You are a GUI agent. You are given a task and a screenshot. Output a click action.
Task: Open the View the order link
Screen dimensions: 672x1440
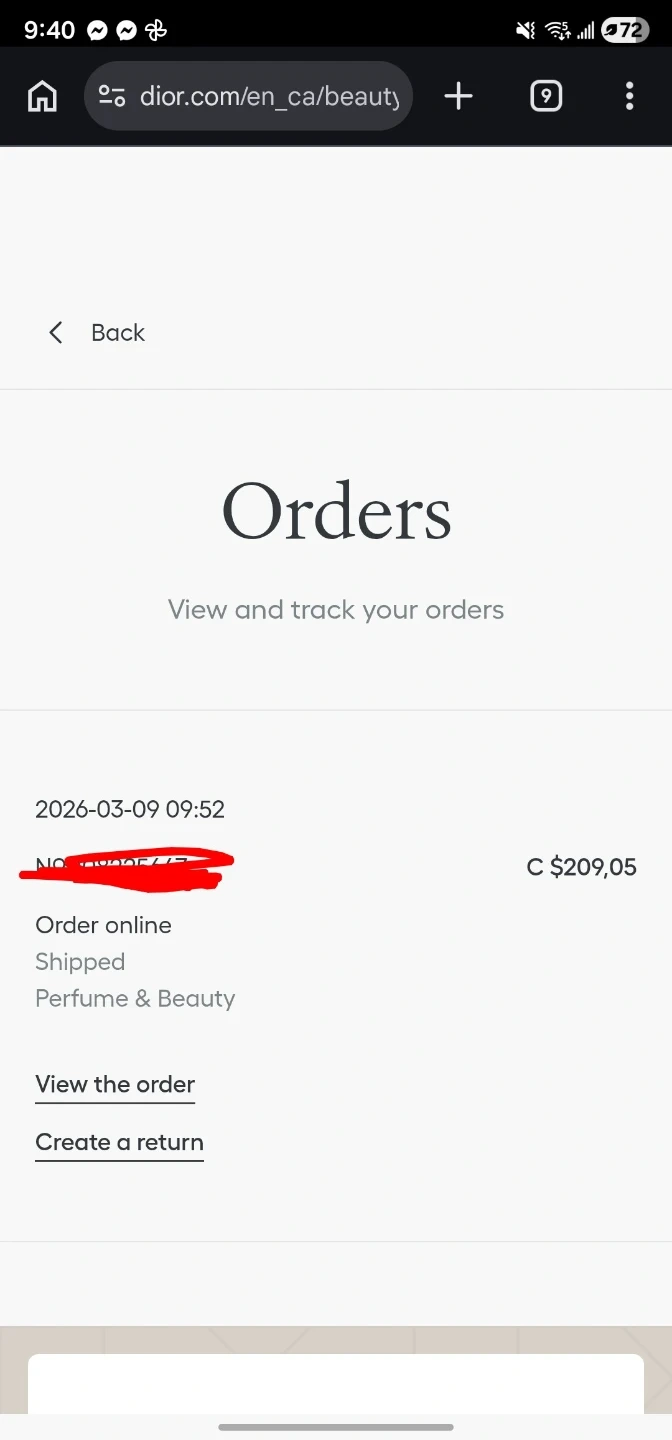[x=115, y=1085]
